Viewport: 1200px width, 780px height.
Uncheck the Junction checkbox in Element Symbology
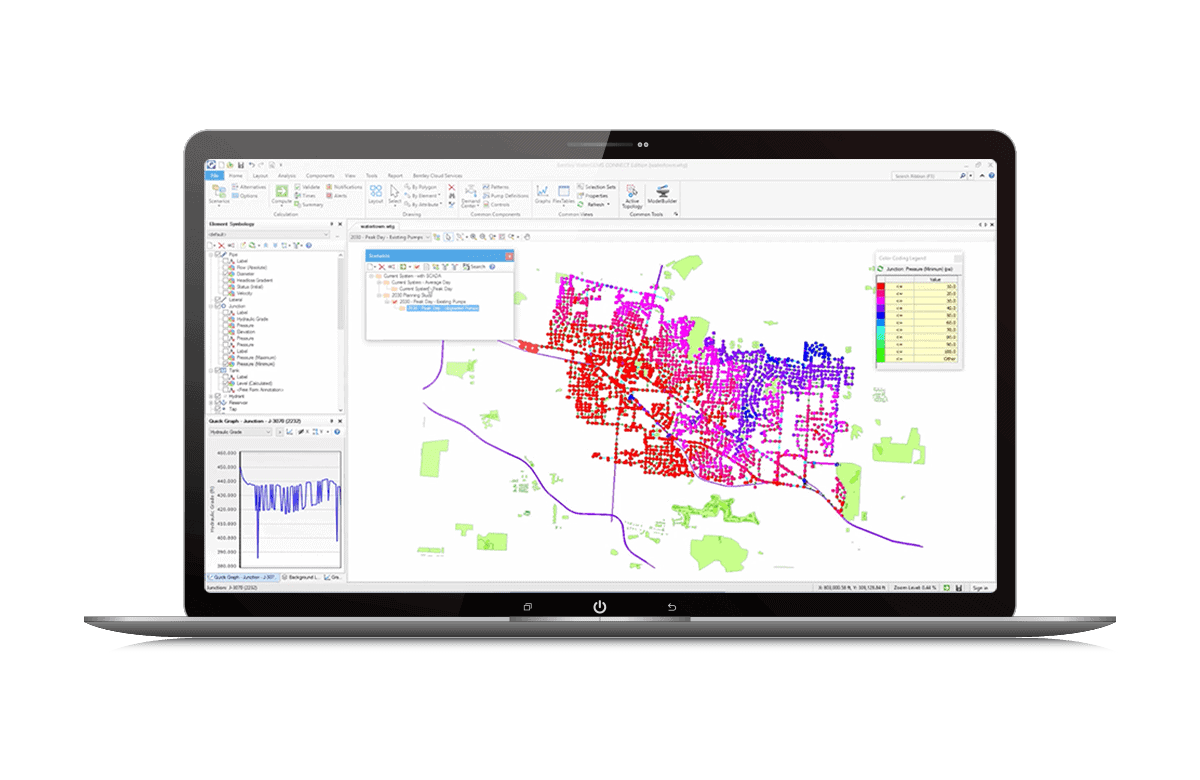(x=218, y=307)
